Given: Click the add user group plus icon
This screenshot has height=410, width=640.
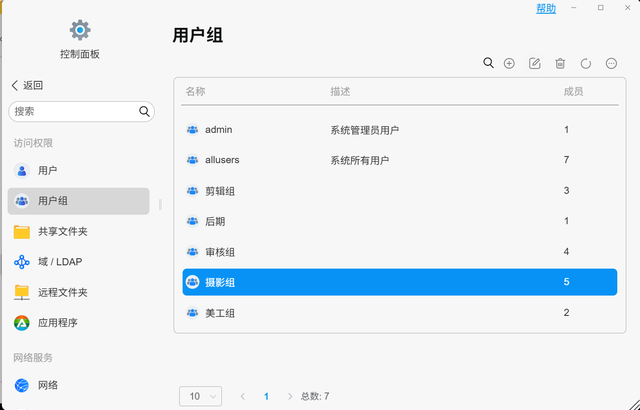Looking at the screenshot, I should point(509,63).
